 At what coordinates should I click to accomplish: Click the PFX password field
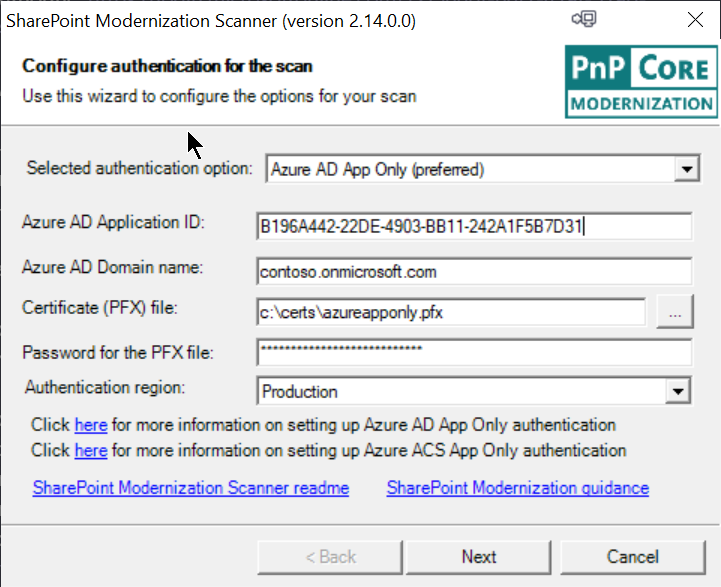coord(474,353)
